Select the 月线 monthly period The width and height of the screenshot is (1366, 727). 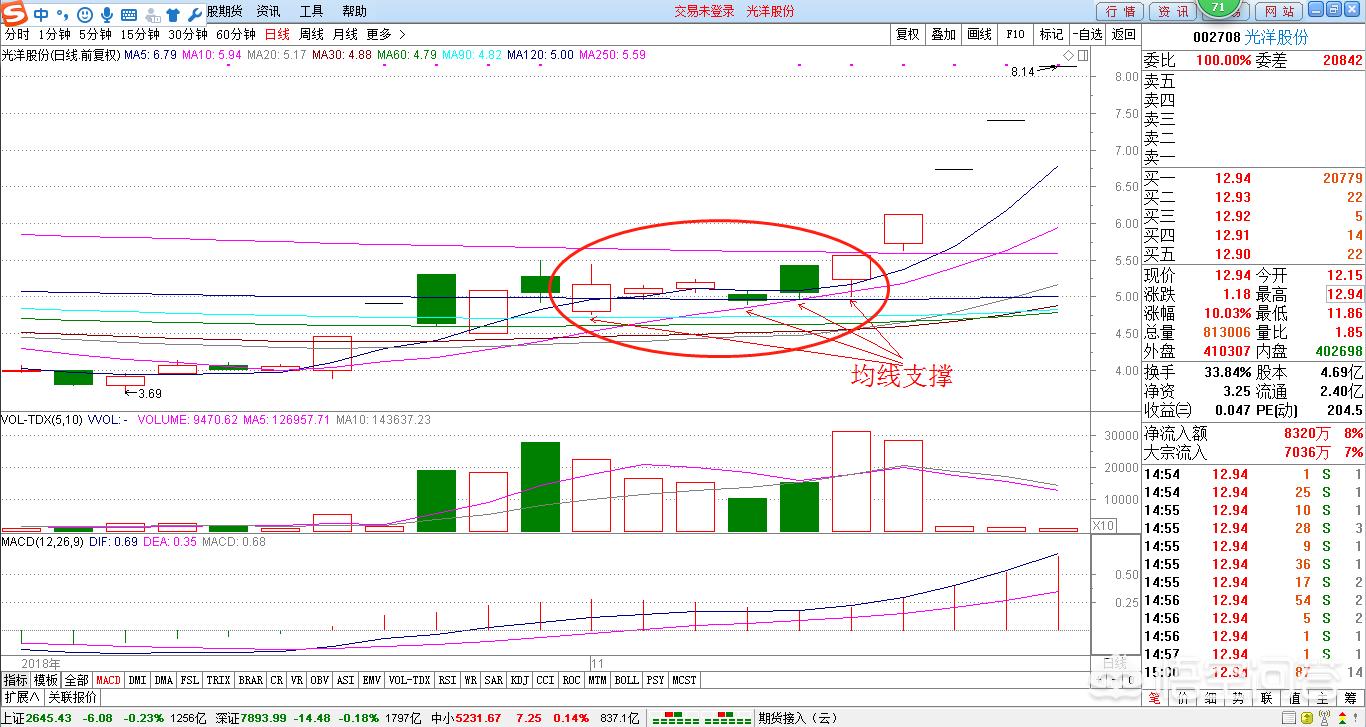point(345,34)
